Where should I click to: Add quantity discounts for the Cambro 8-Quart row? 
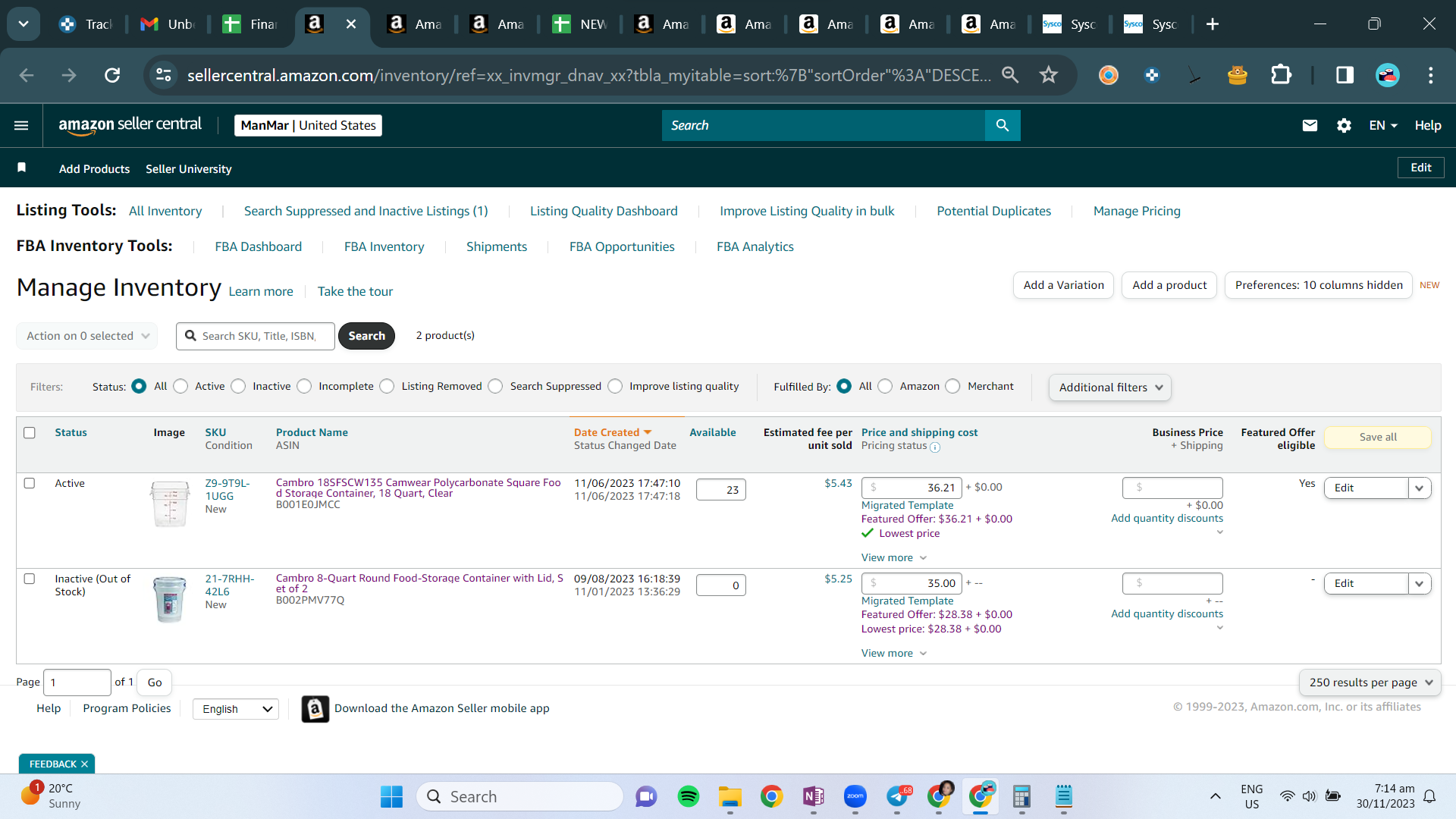[1167, 614]
